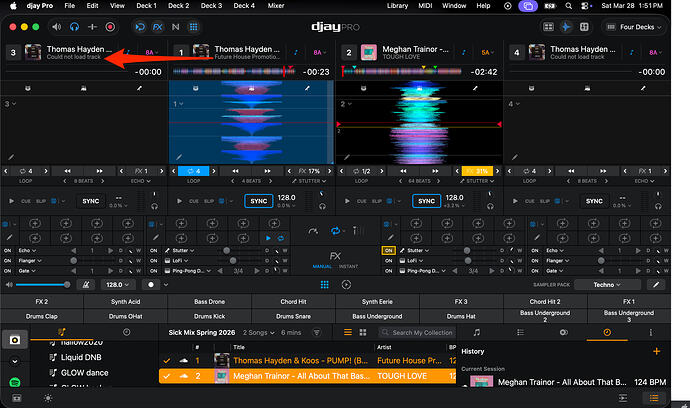
Task: Open Control Center in the menu bar
Action: (x=585, y=6)
